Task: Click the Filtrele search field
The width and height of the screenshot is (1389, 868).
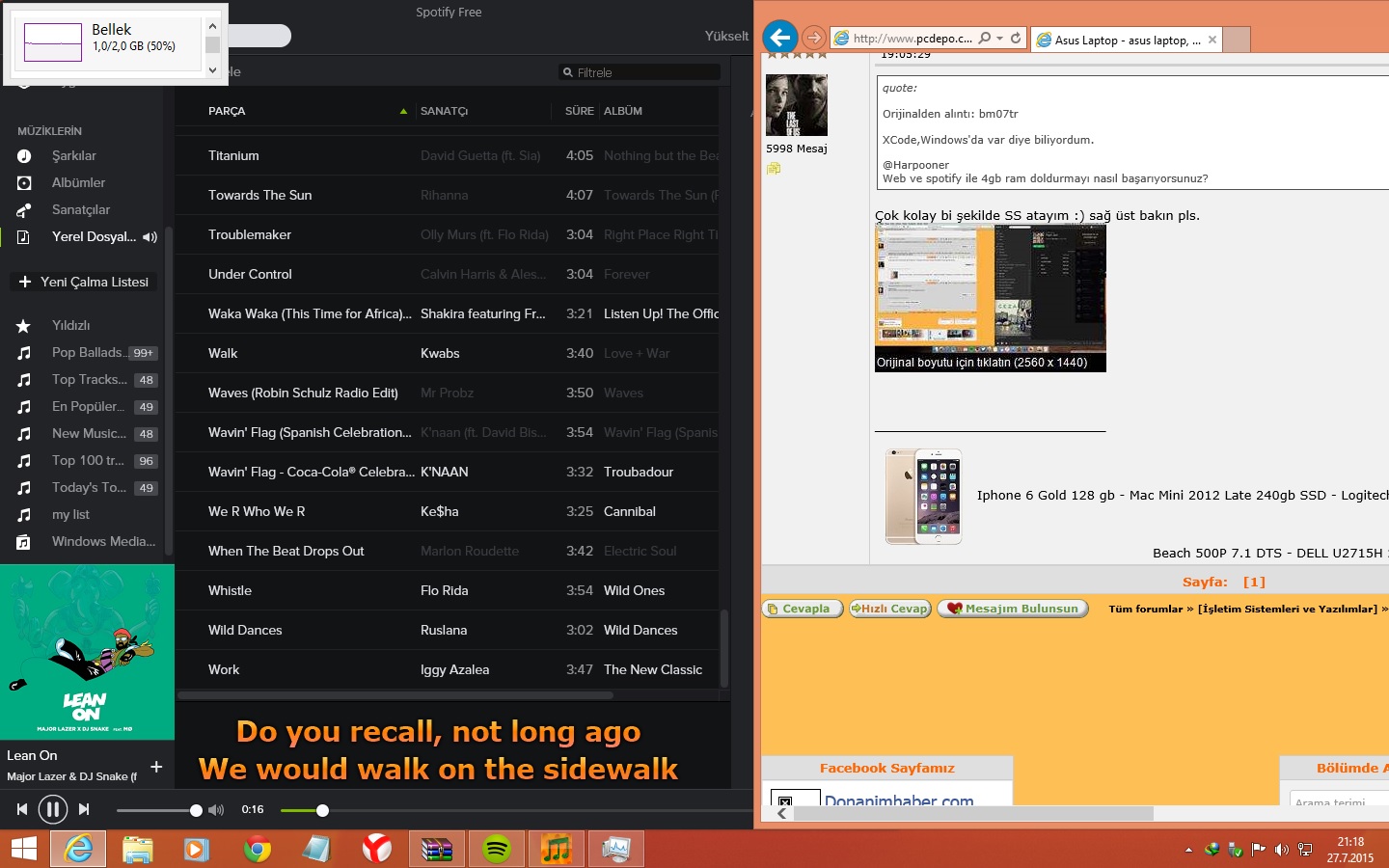Action: pyautogui.click(x=639, y=72)
